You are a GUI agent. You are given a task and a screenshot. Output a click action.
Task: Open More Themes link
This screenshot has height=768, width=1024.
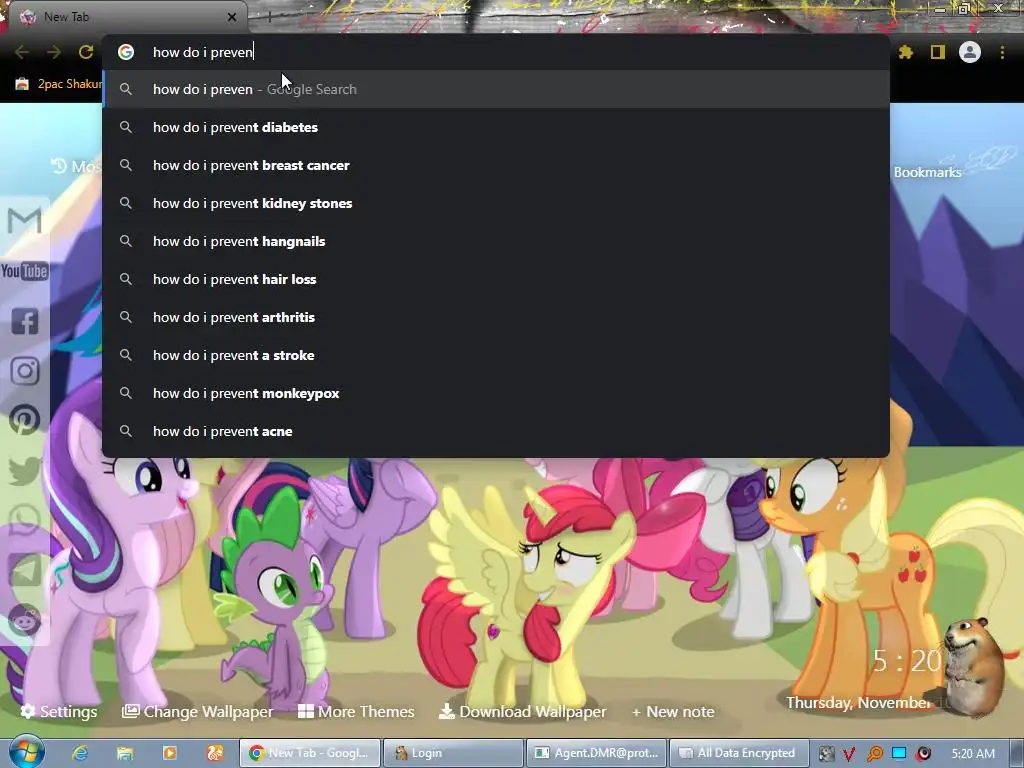pyautogui.click(x=357, y=711)
